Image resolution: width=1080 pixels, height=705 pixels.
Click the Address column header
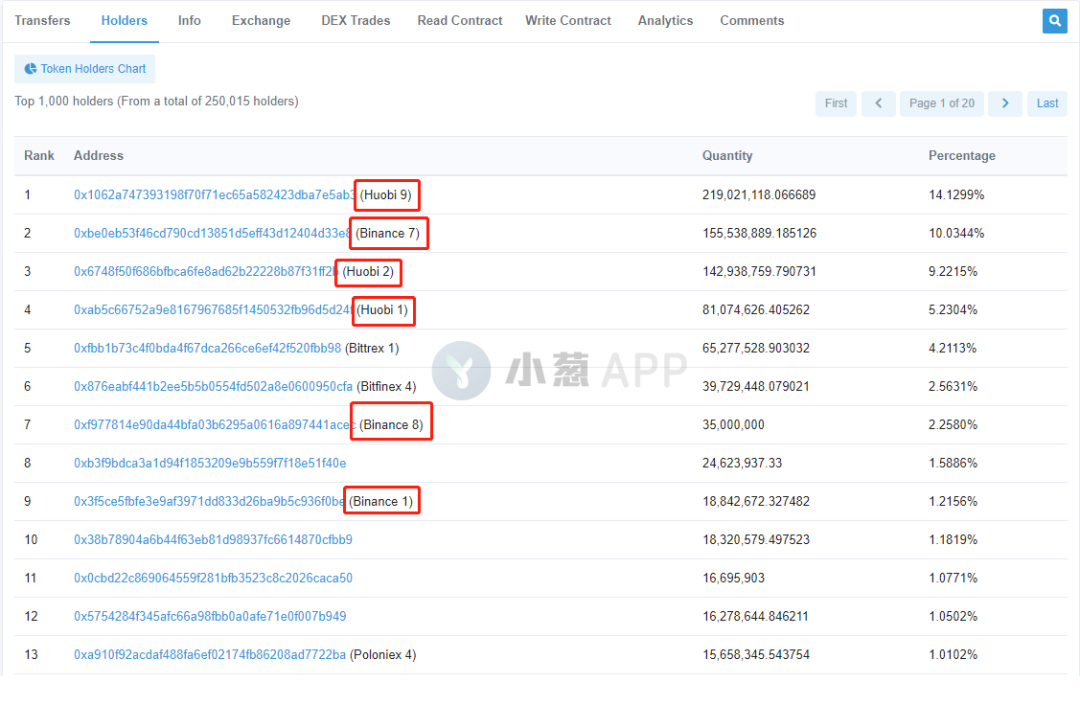(98, 156)
